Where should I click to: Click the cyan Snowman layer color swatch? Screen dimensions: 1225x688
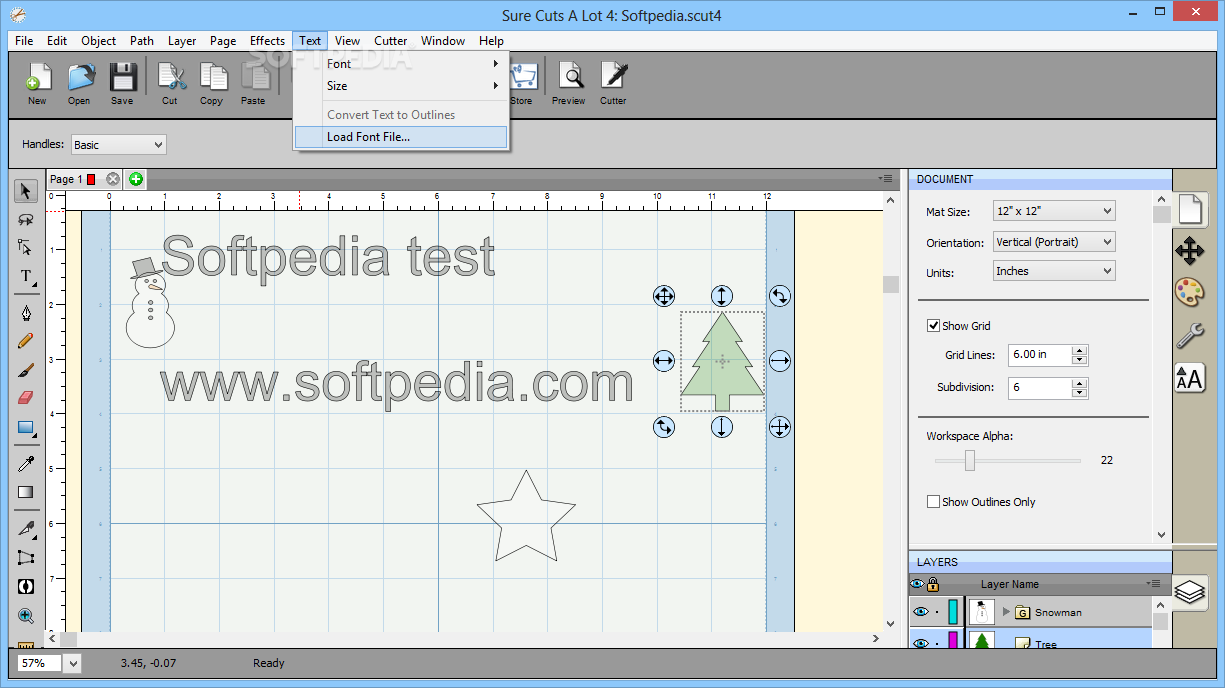click(953, 612)
